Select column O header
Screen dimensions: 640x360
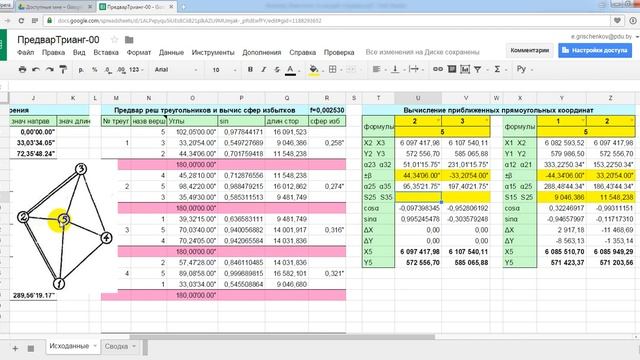[192, 98]
